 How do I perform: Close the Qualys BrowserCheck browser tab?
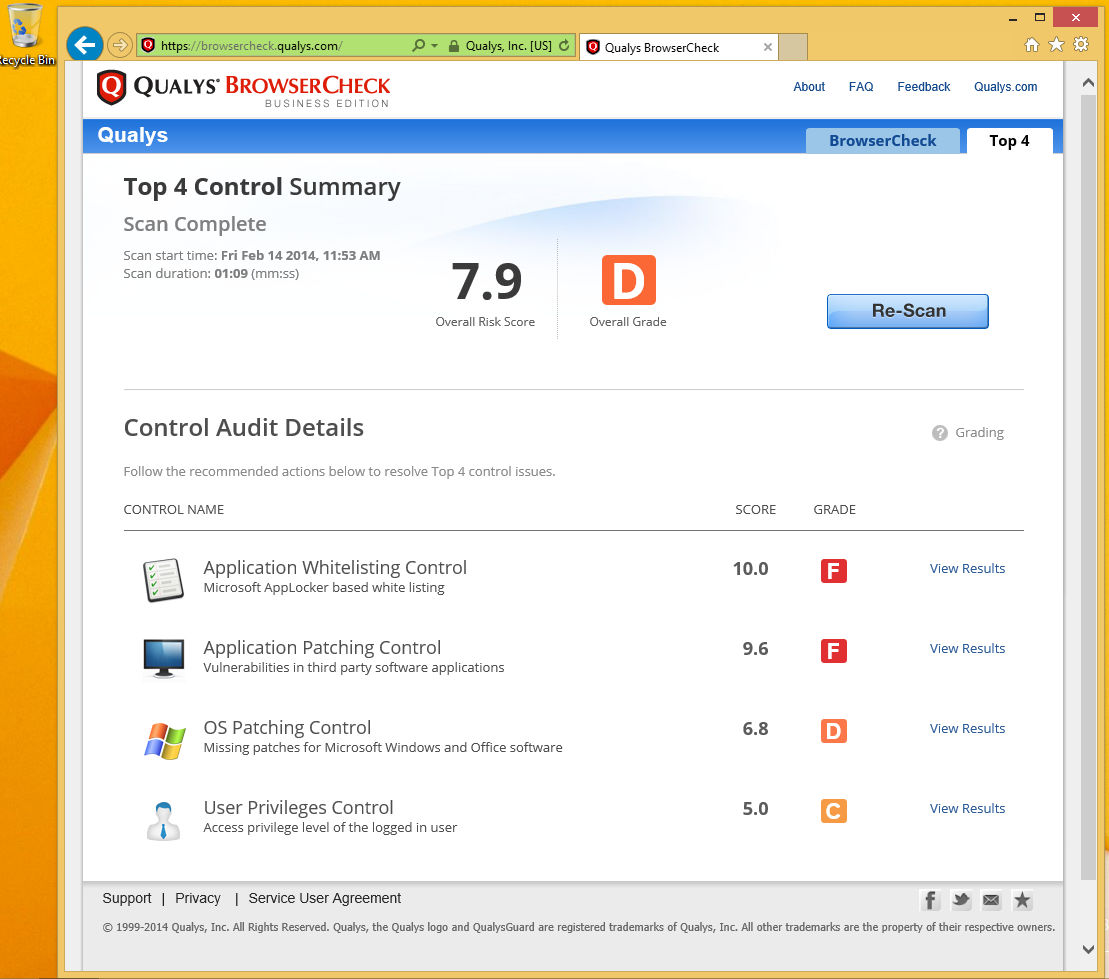767,47
